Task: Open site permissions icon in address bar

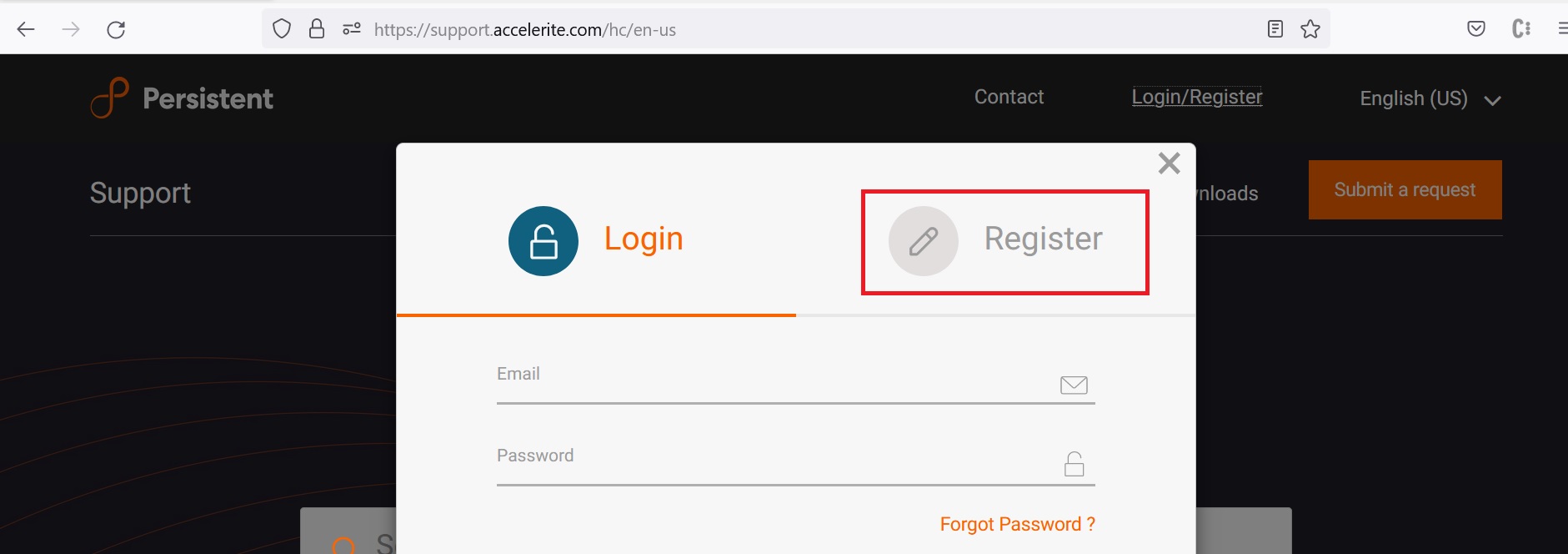Action: (352, 29)
